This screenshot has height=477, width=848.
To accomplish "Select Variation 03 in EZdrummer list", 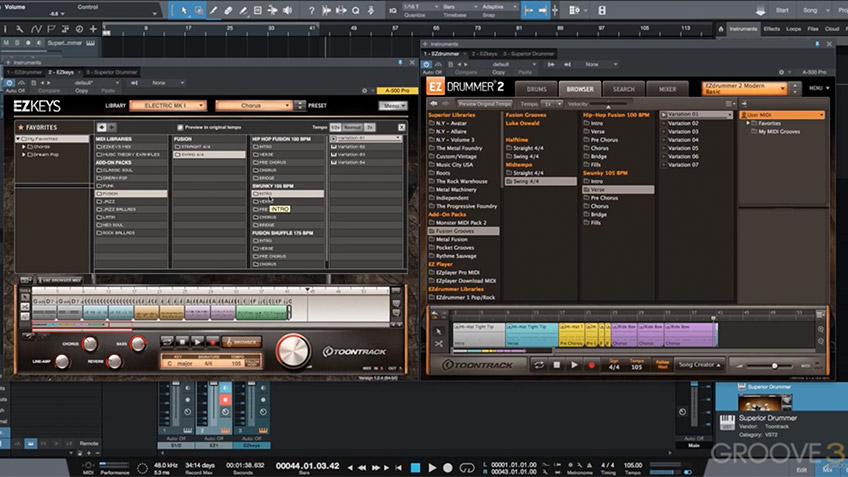I will click(x=683, y=131).
